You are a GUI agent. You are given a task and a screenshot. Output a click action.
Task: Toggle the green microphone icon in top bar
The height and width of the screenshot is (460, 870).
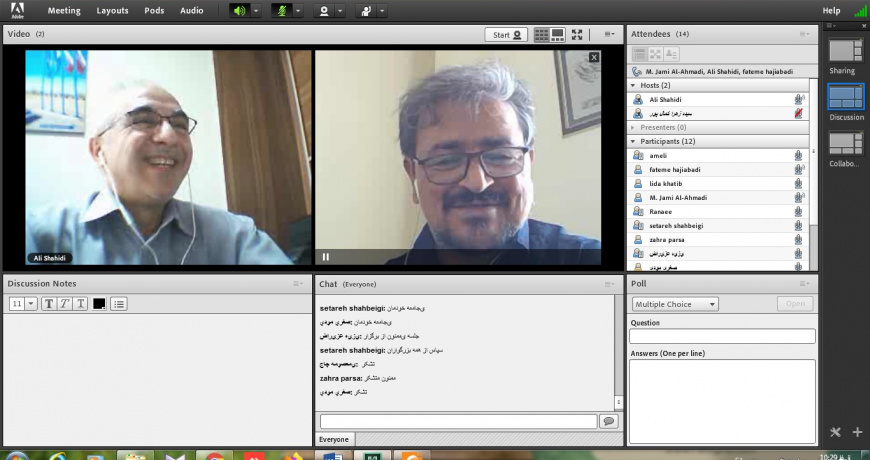(x=281, y=11)
